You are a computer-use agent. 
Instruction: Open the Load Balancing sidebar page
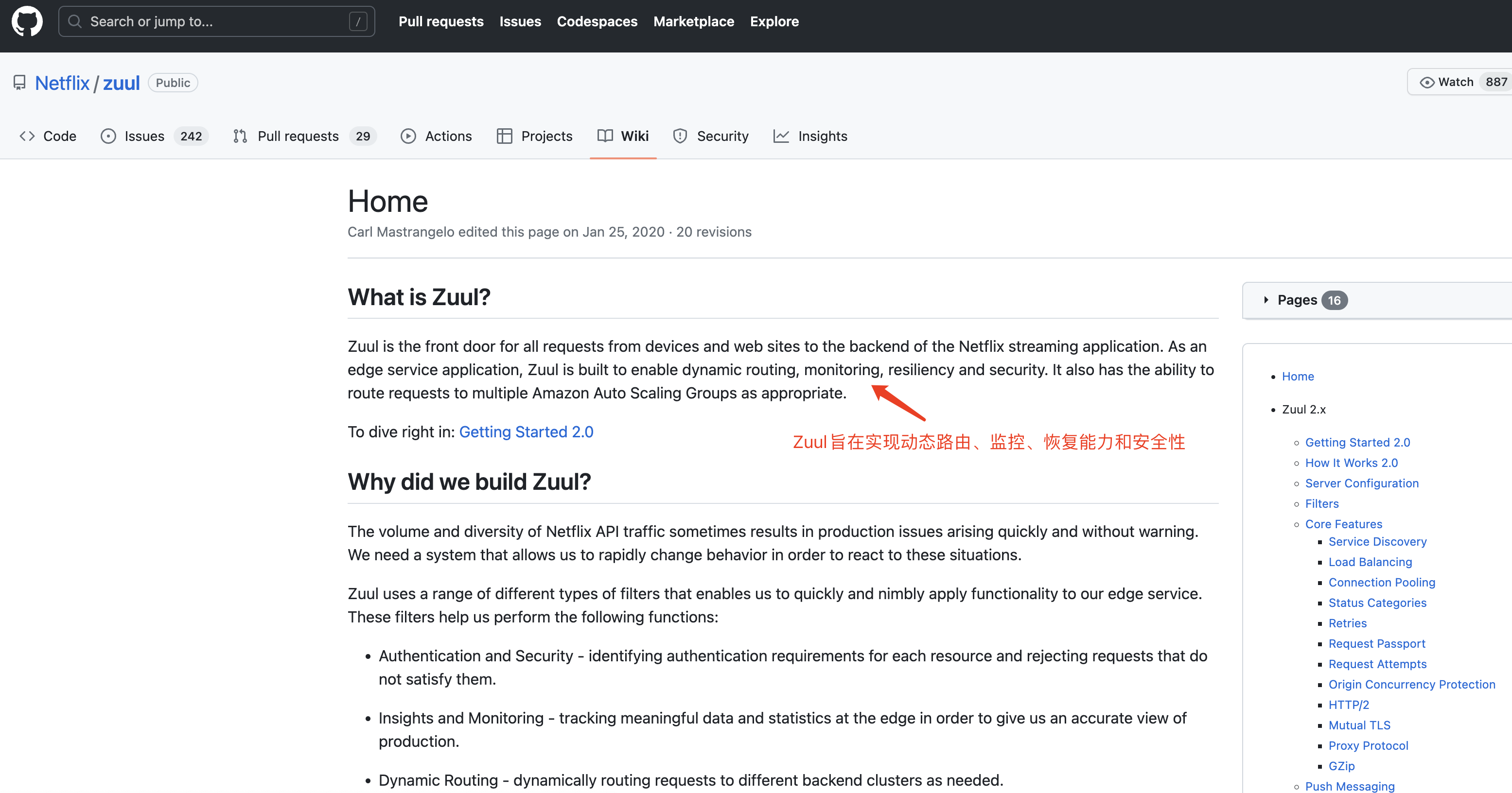point(1370,562)
